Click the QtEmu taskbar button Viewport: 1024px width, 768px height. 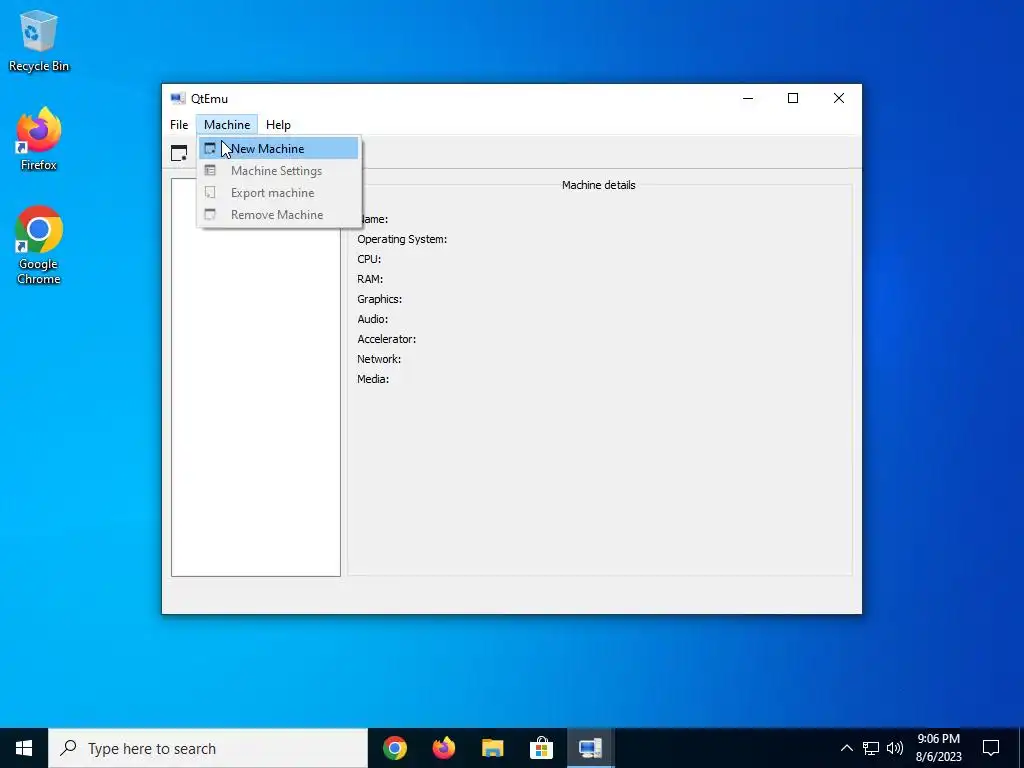coord(590,748)
